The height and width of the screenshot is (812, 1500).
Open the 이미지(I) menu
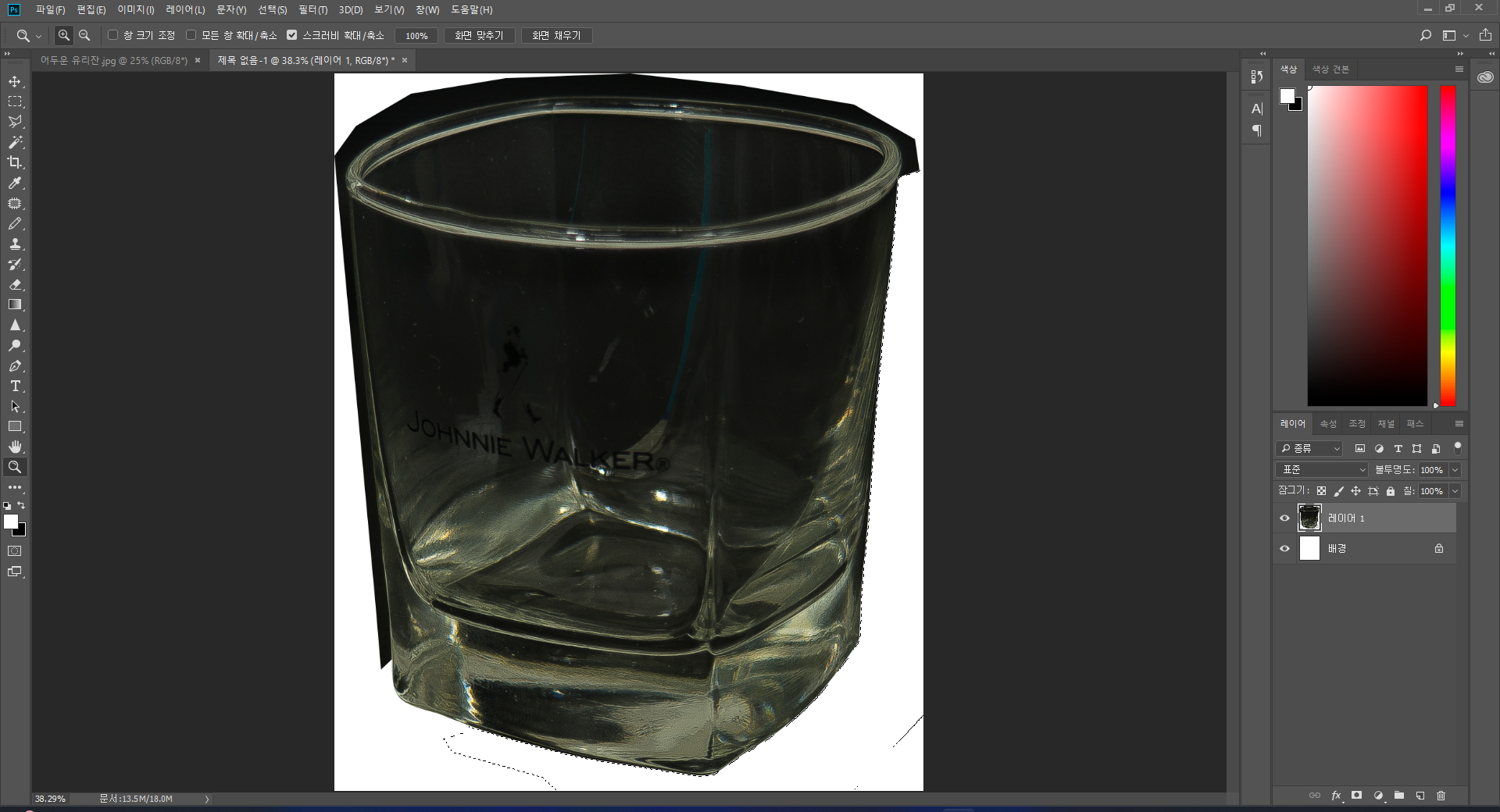(x=136, y=9)
